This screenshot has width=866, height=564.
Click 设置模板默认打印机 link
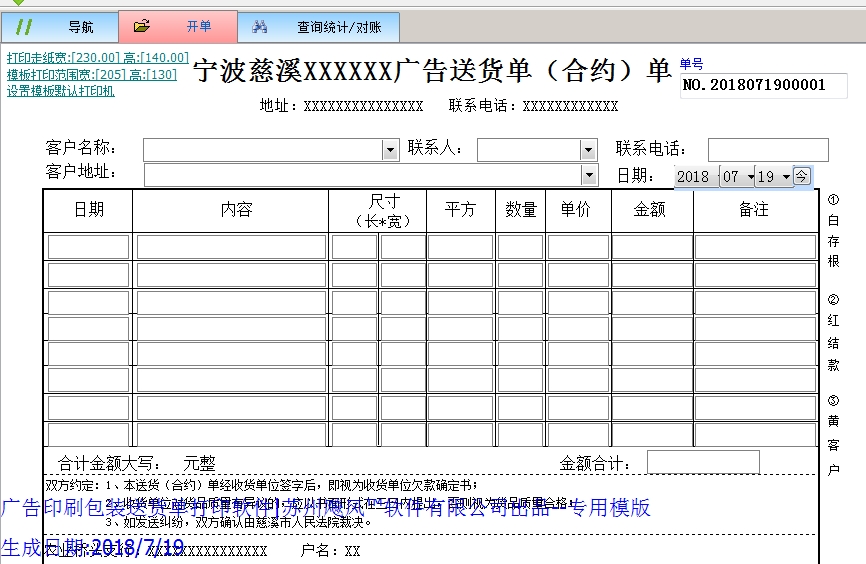tap(61, 91)
